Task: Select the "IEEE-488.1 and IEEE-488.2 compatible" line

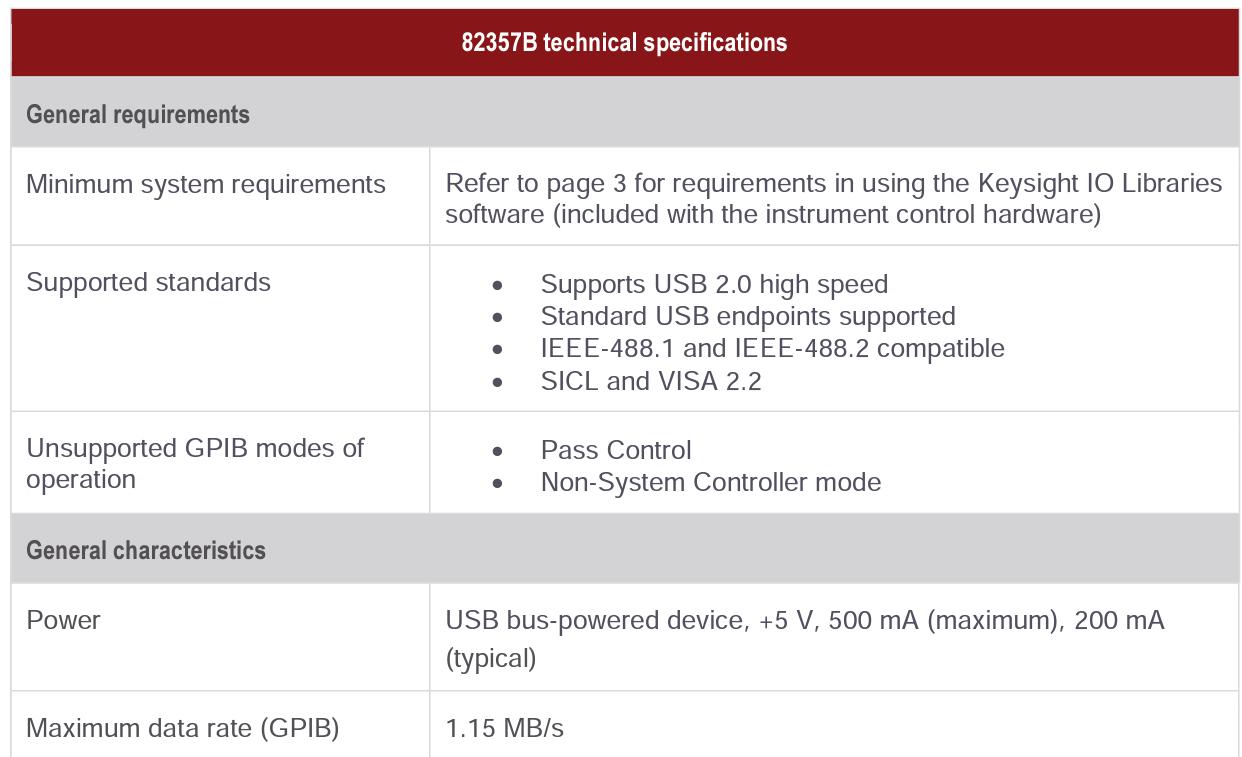Action: 772,349
